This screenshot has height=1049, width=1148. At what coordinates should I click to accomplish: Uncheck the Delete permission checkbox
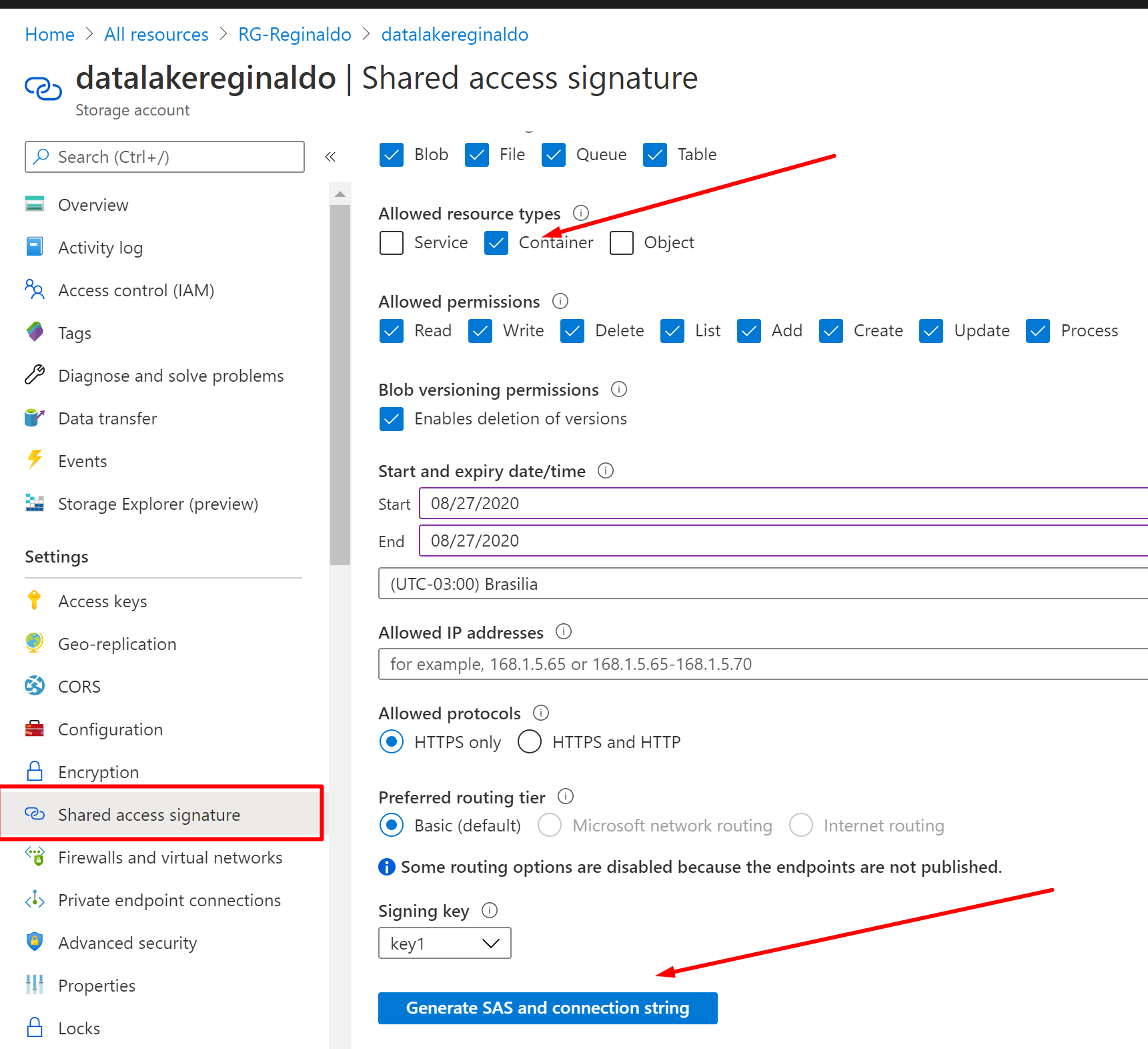point(572,331)
